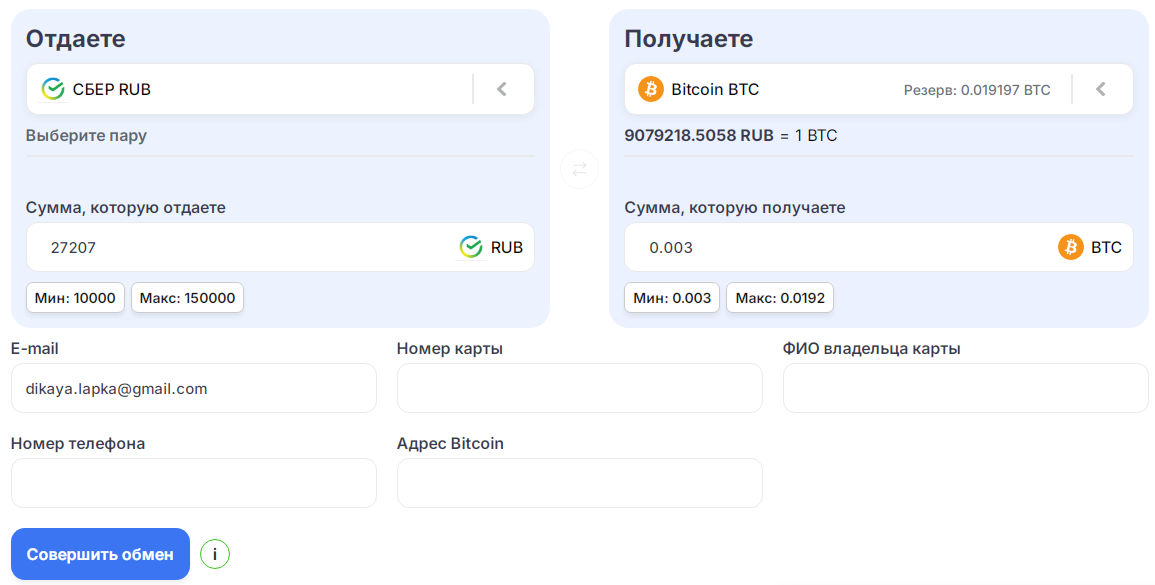Click the Bitcoin icon beside BTC amount
Image resolution: width=1155 pixels, height=585 pixels.
coord(1071,247)
